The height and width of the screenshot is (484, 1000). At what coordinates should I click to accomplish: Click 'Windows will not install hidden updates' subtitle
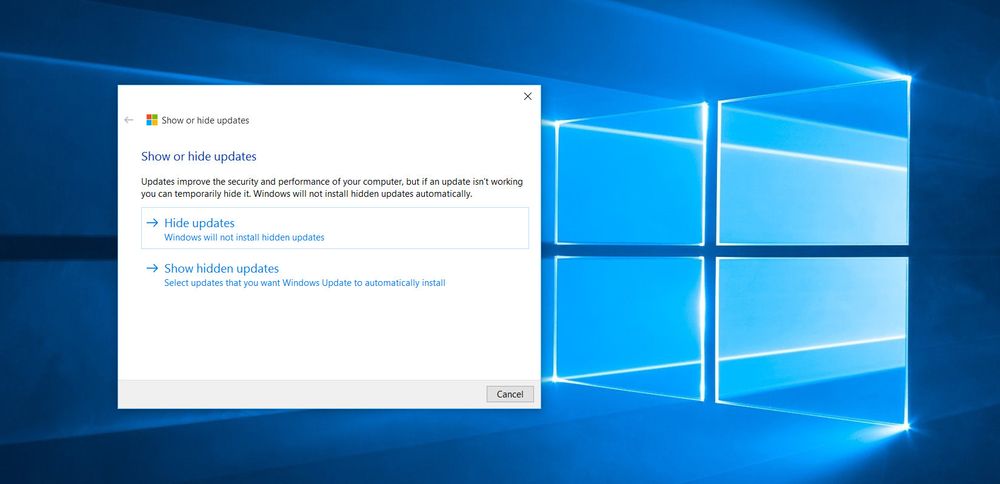pyautogui.click(x=244, y=237)
